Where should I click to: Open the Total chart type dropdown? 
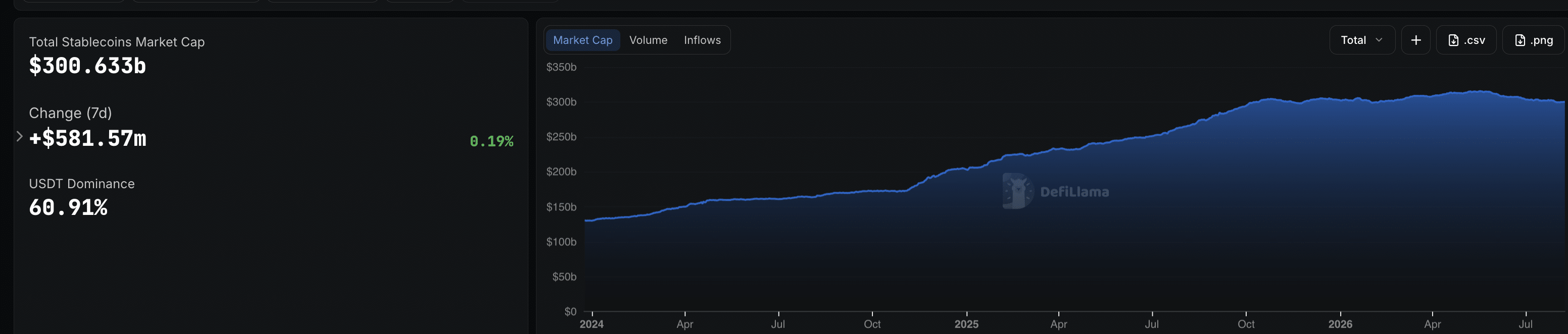tap(1362, 40)
